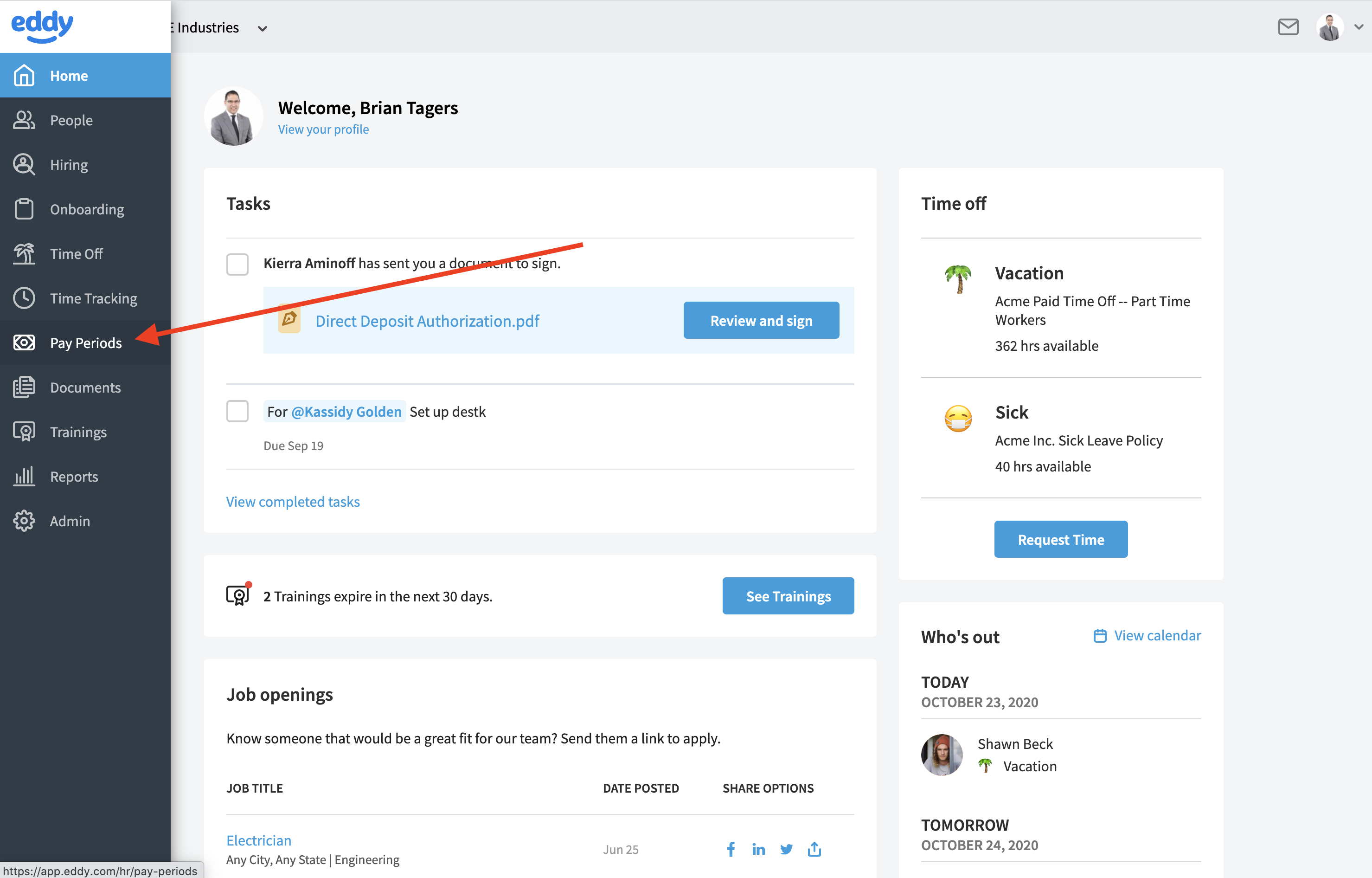1372x878 pixels.
Task: Open the Home menu item
Action: pyautogui.click(x=85, y=75)
